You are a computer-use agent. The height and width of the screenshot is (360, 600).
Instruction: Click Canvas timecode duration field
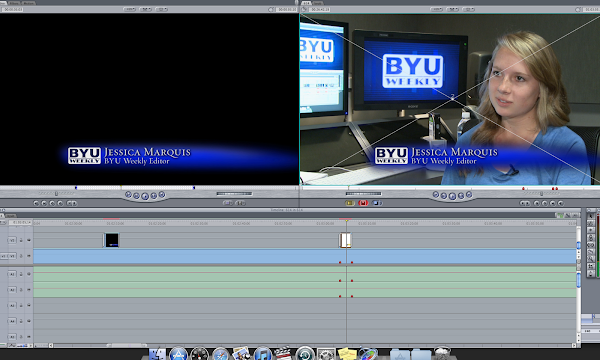pos(320,9)
